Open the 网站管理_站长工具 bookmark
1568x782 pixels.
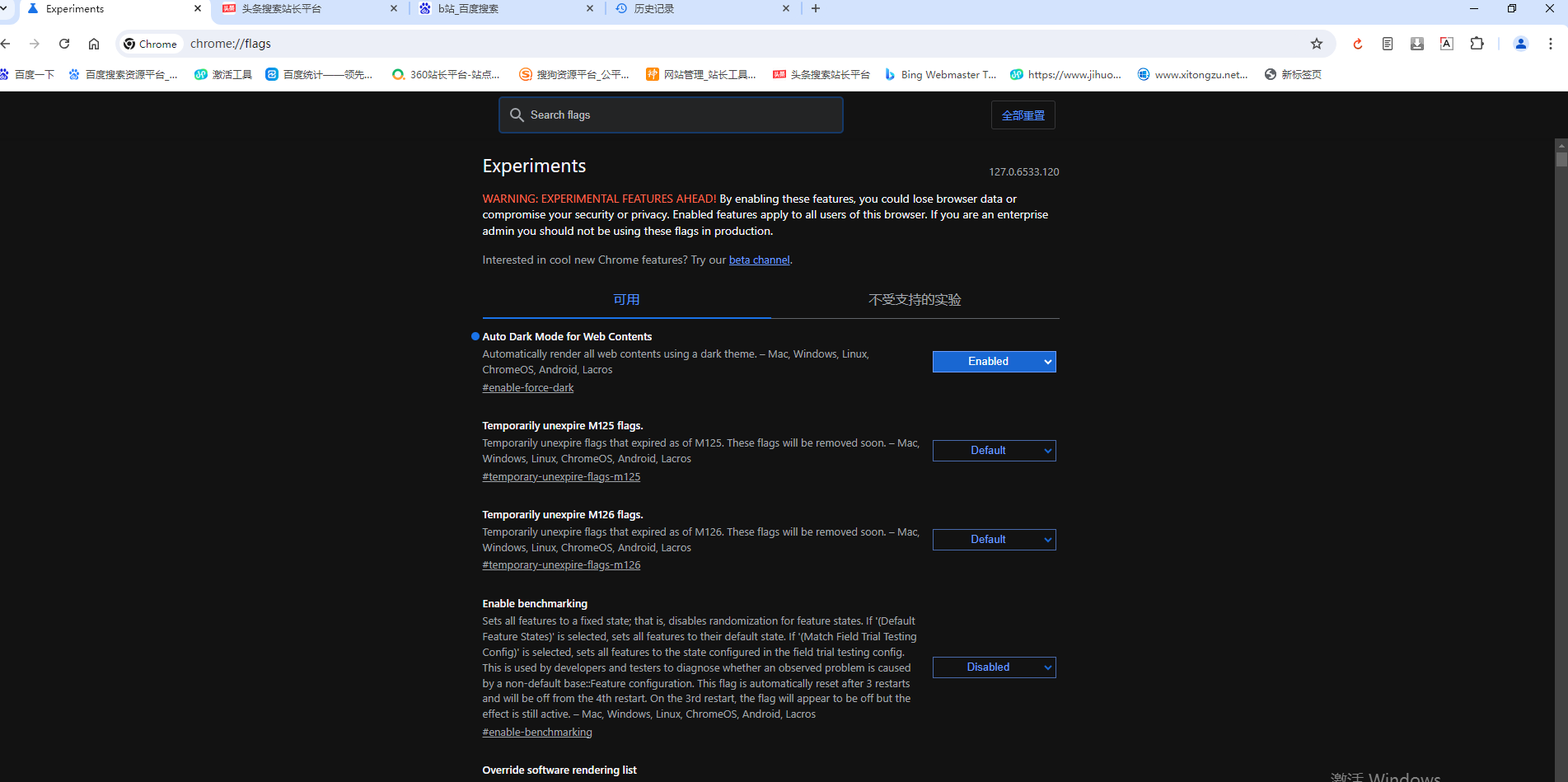pos(701,74)
